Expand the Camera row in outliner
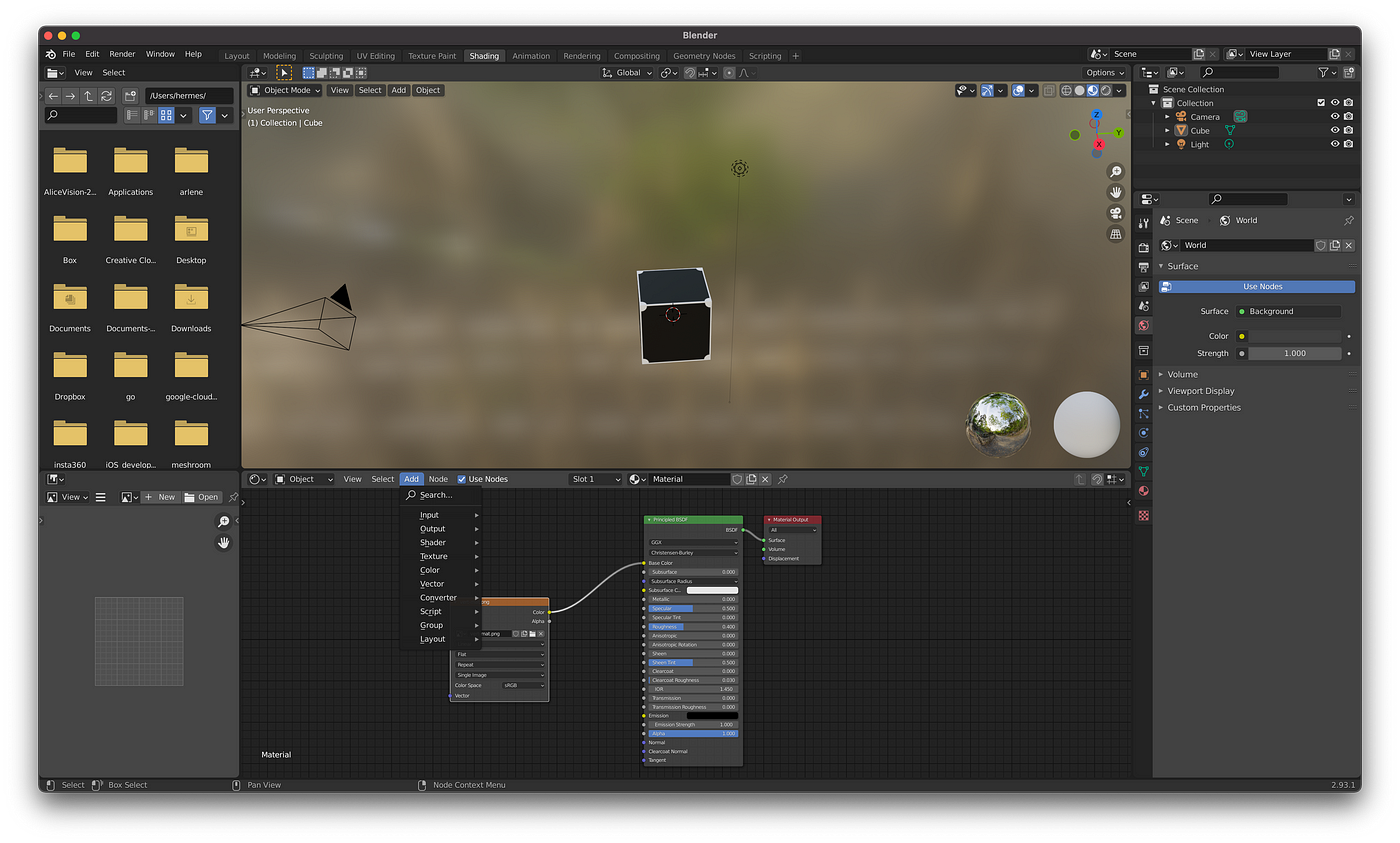 coord(1167,116)
